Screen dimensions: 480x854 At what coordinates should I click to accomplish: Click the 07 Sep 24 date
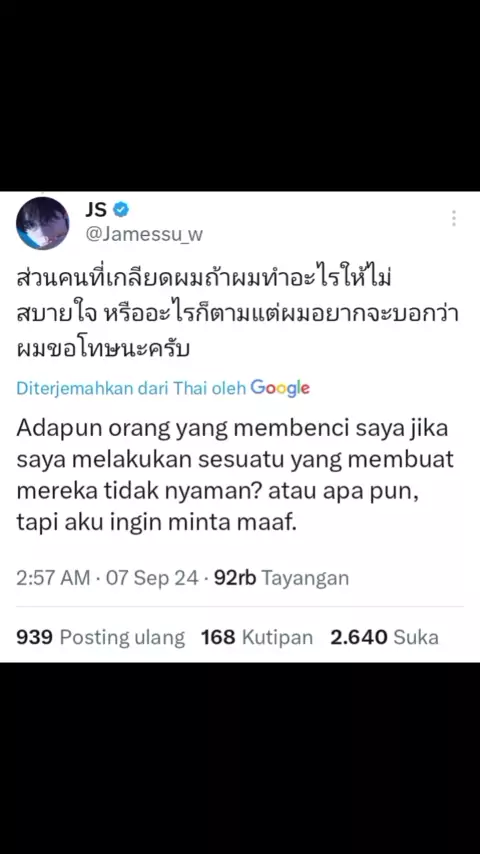[152, 578]
